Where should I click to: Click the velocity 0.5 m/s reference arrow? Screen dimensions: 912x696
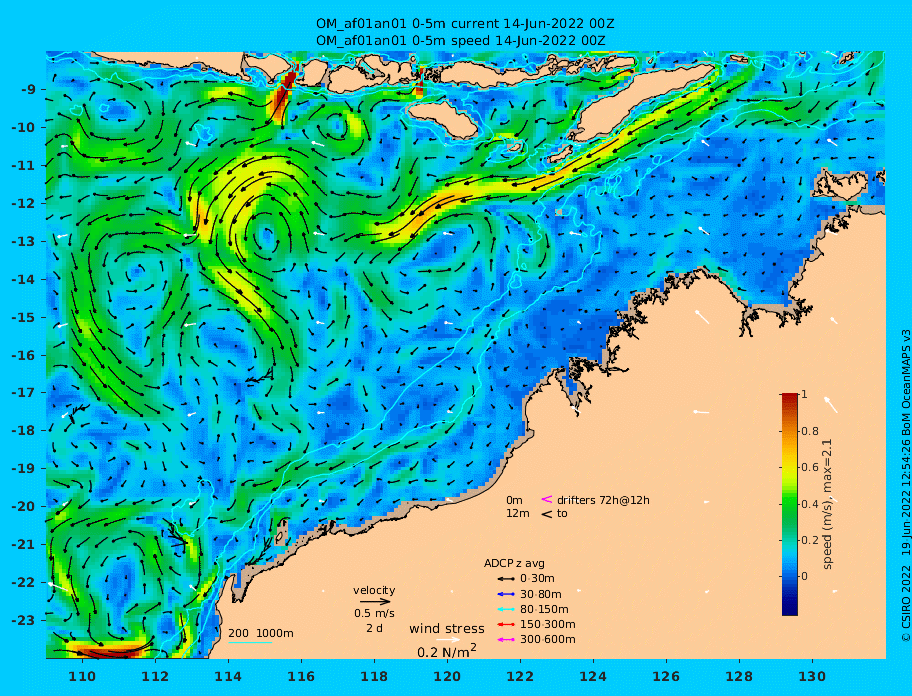pos(375,602)
